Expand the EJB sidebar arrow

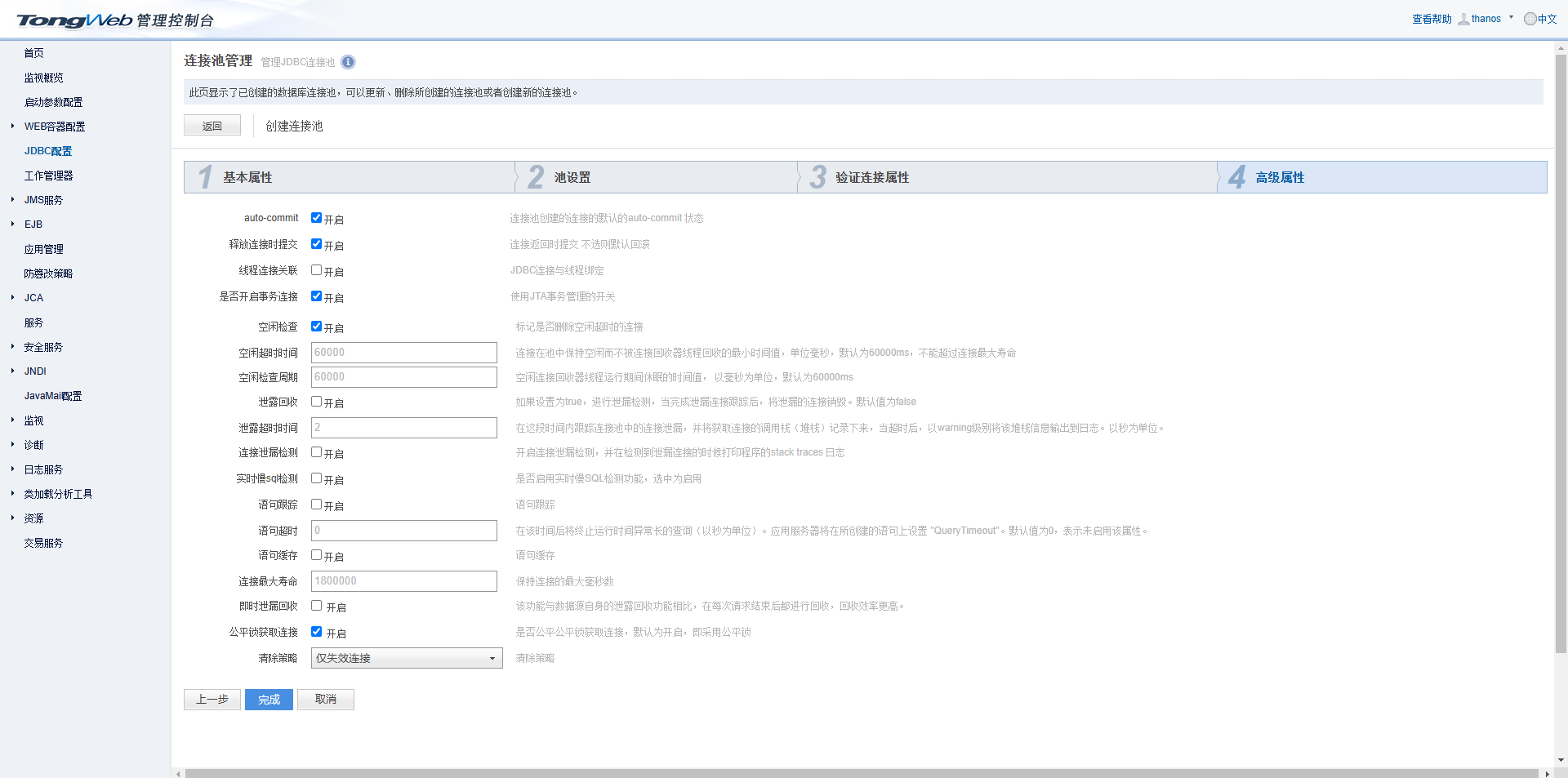coord(12,225)
